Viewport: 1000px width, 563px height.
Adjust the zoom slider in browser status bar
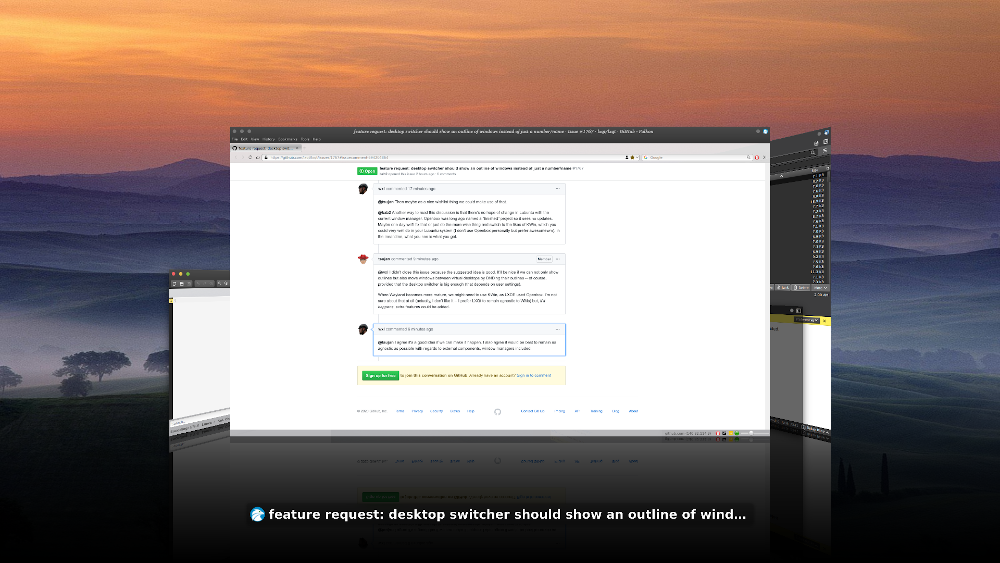click(x=751, y=433)
